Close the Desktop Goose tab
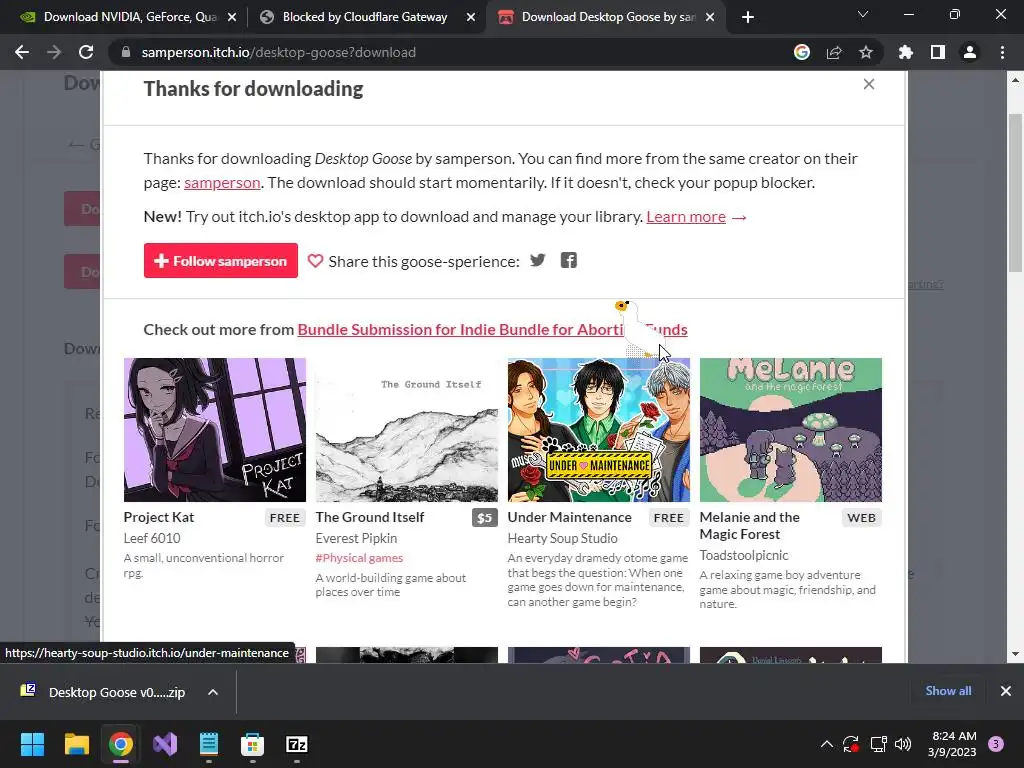 (711, 17)
